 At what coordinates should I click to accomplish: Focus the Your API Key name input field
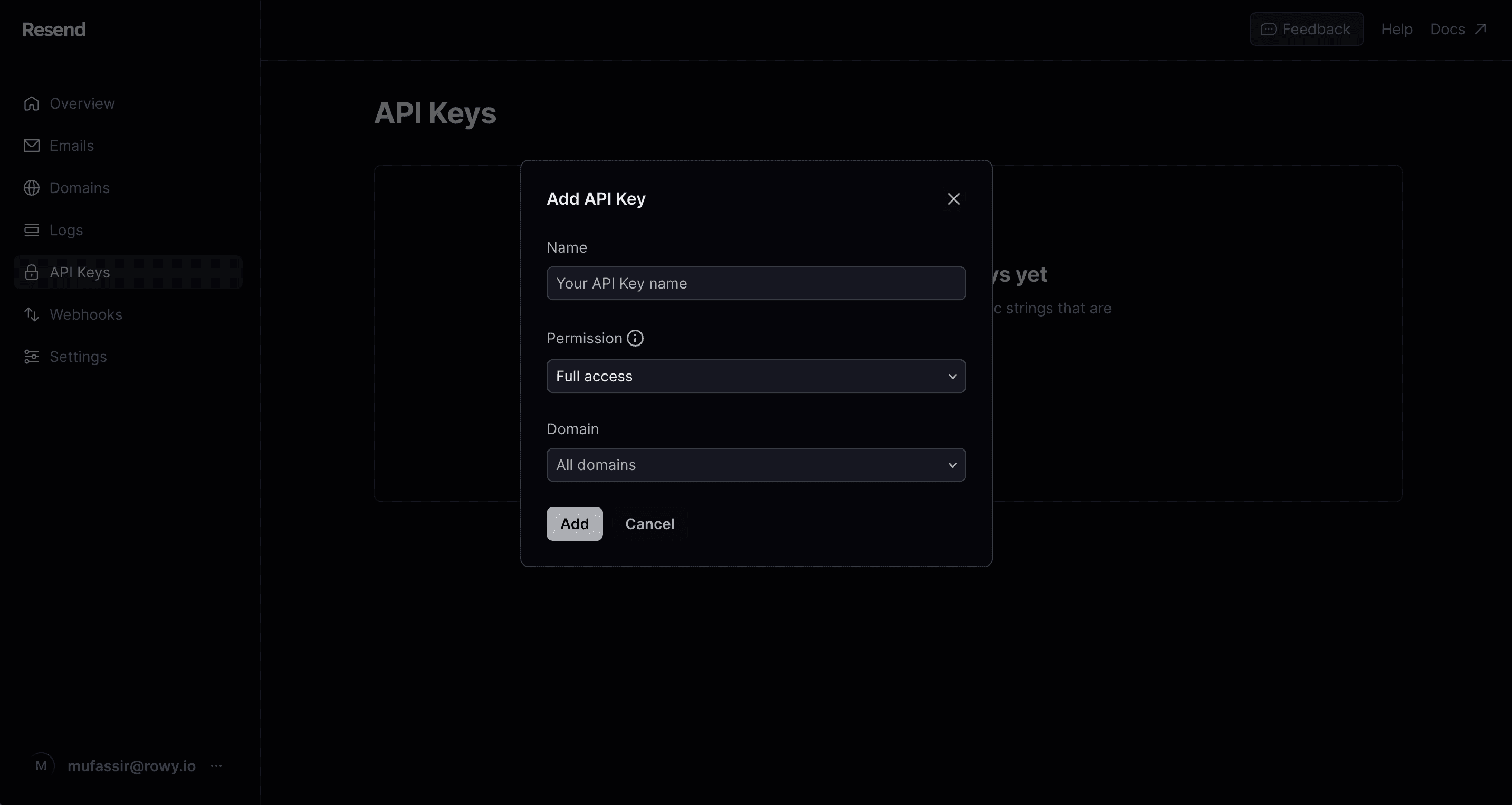[756, 283]
